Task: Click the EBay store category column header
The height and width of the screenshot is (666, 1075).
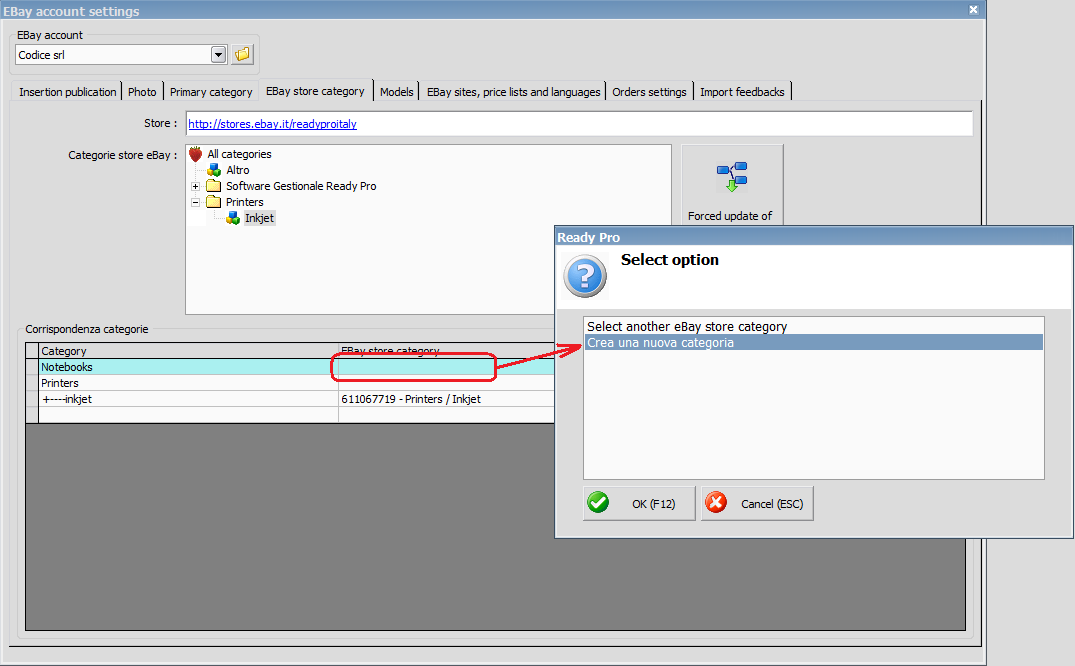Action: coord(446,350)
